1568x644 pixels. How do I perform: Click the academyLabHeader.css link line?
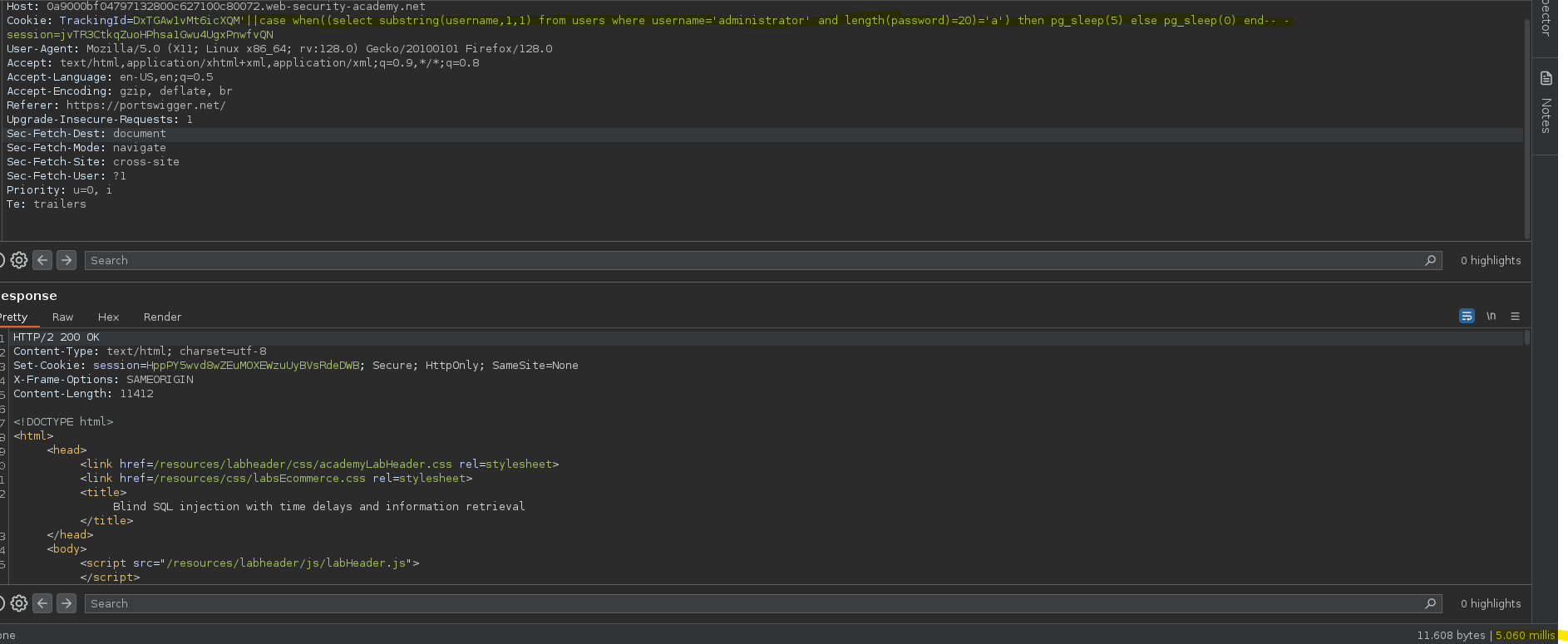pyautogui.click(x=319, y=464)
